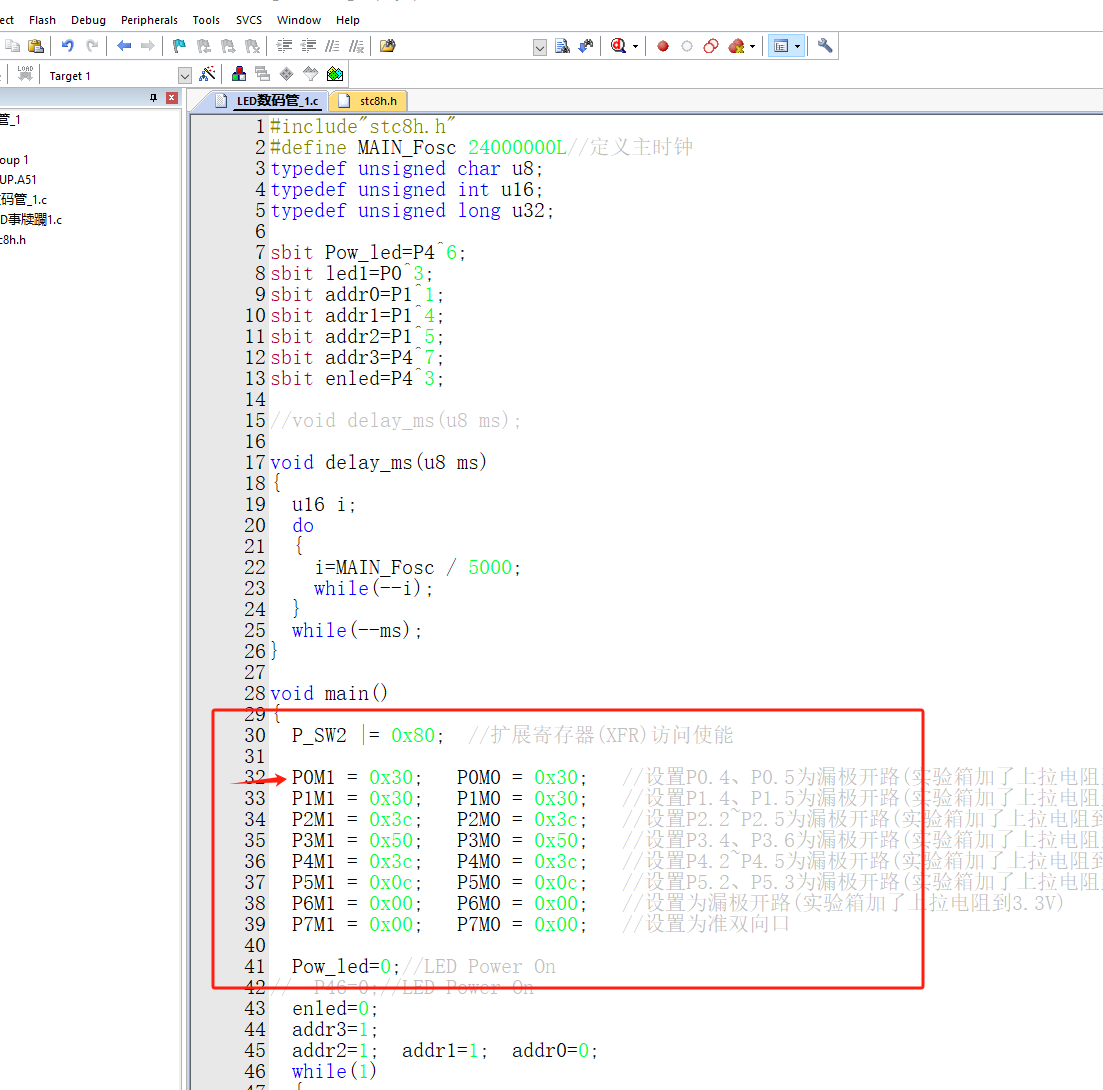This screenshot has height=1090, width=1103.
Task: Open Manage Run-Time Environment diamond icon
Action: tap(286, 74)
